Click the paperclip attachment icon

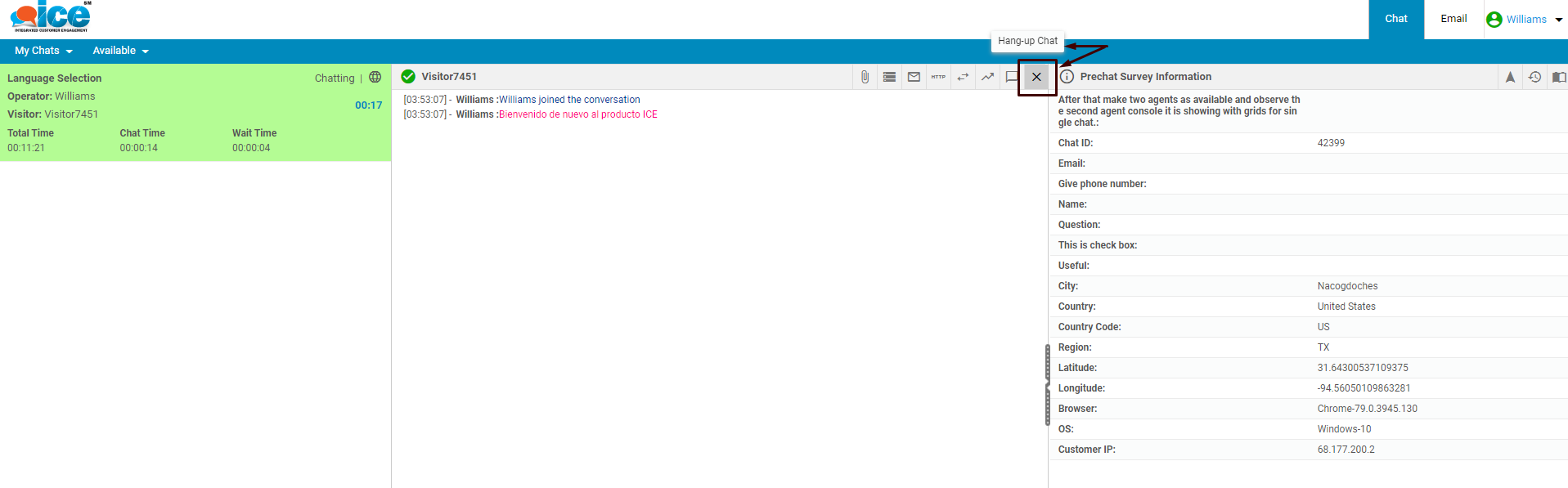point(865,77)
